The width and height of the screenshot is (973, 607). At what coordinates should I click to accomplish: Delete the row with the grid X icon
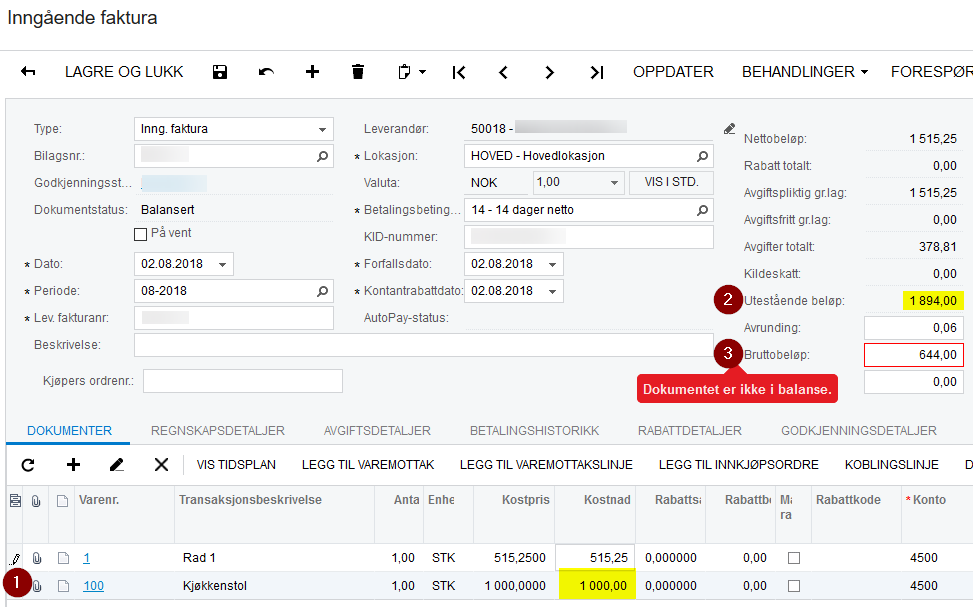[x=161, y=464]
